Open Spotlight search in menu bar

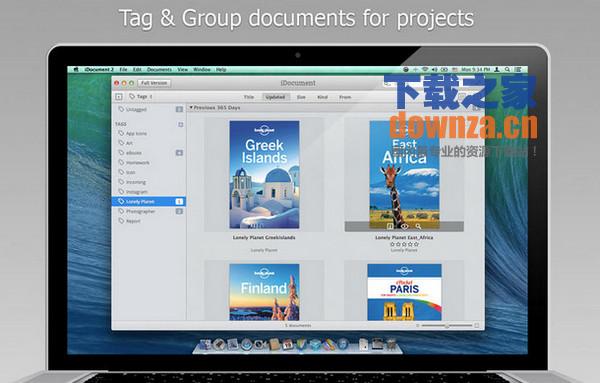coord(507,70)
